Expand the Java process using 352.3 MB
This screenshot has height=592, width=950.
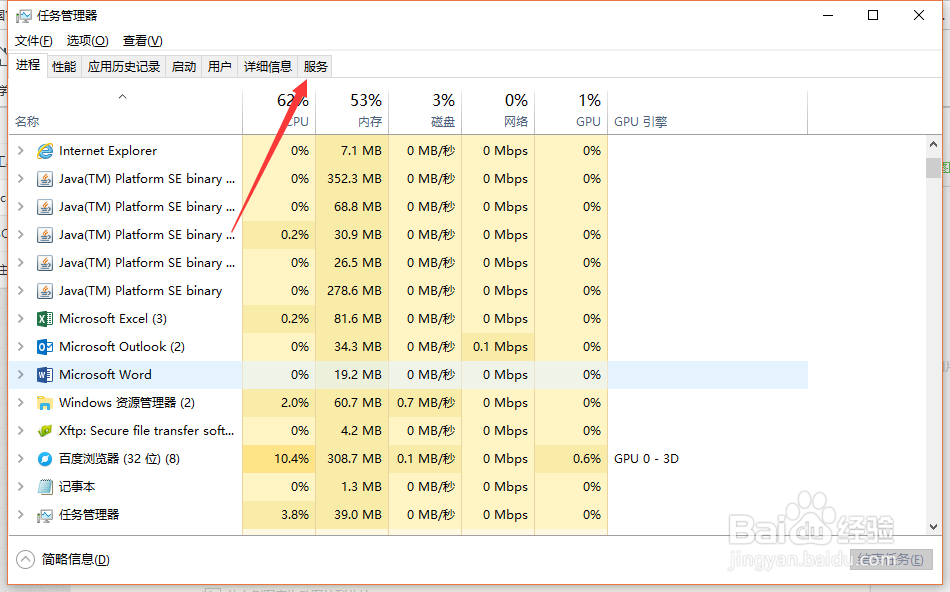[x=21, y=179]
